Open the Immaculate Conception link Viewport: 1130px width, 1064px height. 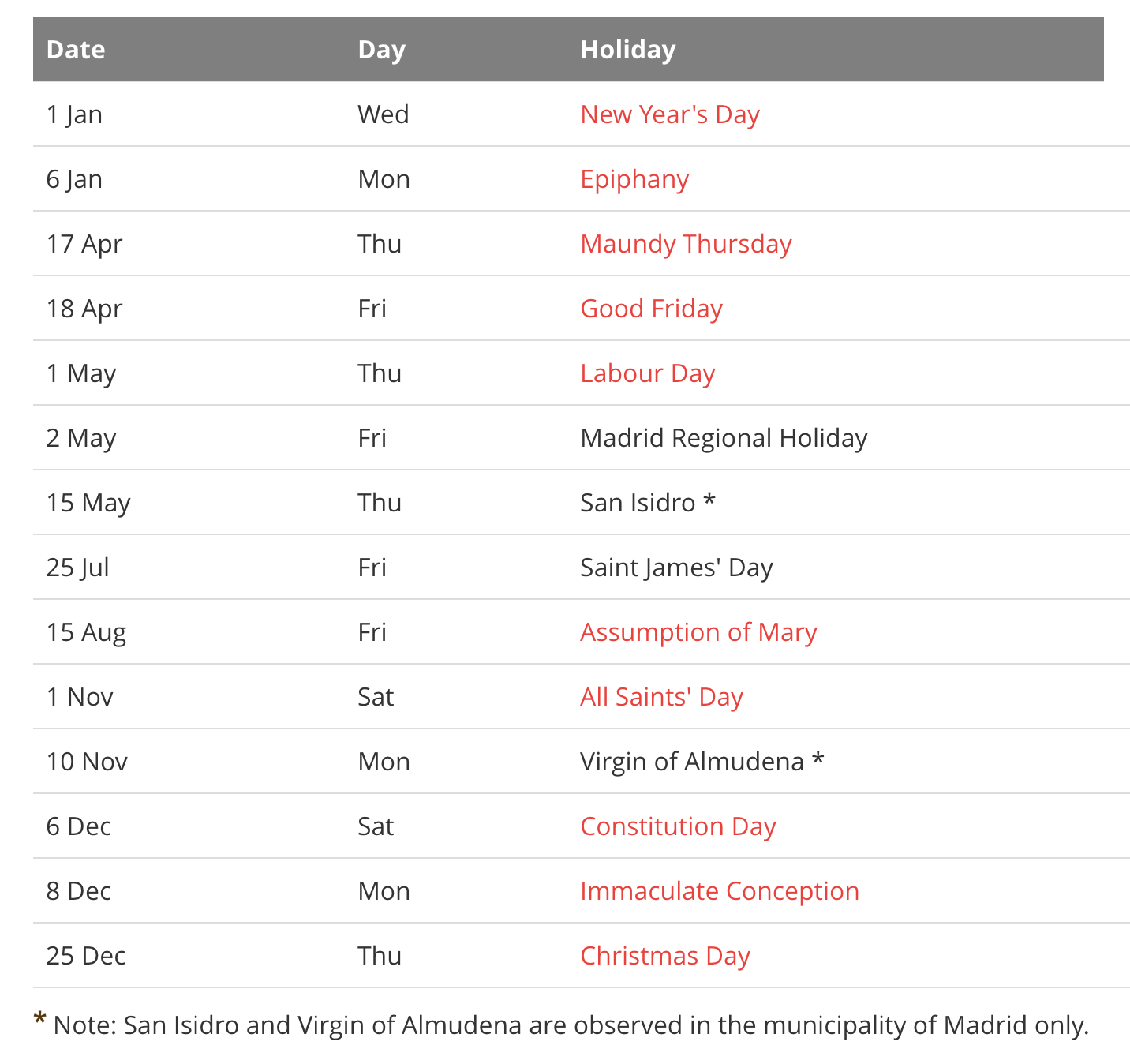point(720,891)
